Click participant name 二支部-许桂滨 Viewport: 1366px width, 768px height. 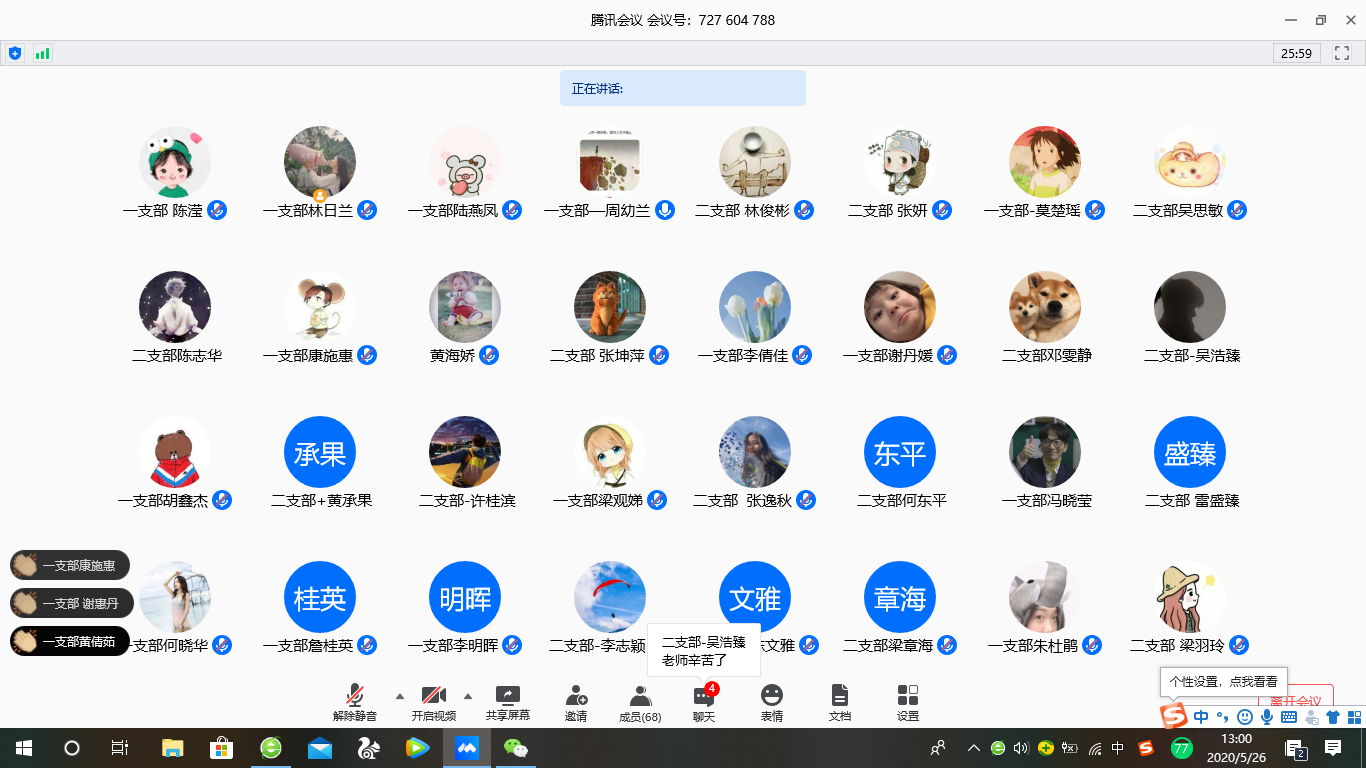click(x=467, y=500)
